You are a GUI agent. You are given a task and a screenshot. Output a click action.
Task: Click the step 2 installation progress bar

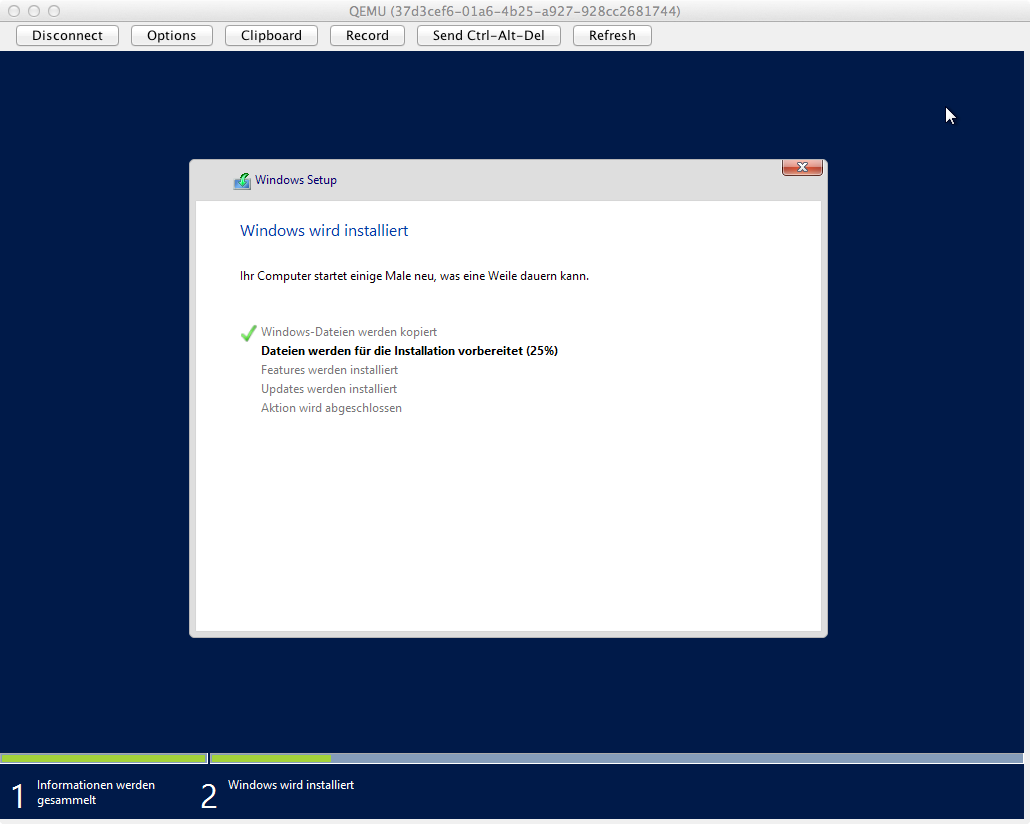click(616, 758)
